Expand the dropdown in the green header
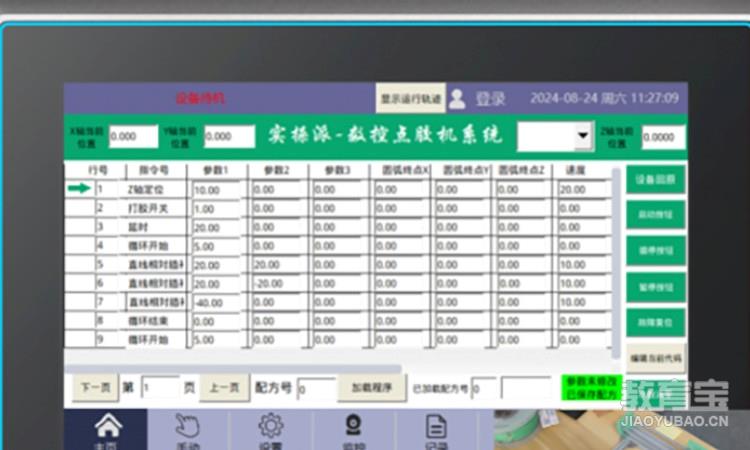The image size is (750, 450). pyautogui.click(x=583, y=135)
